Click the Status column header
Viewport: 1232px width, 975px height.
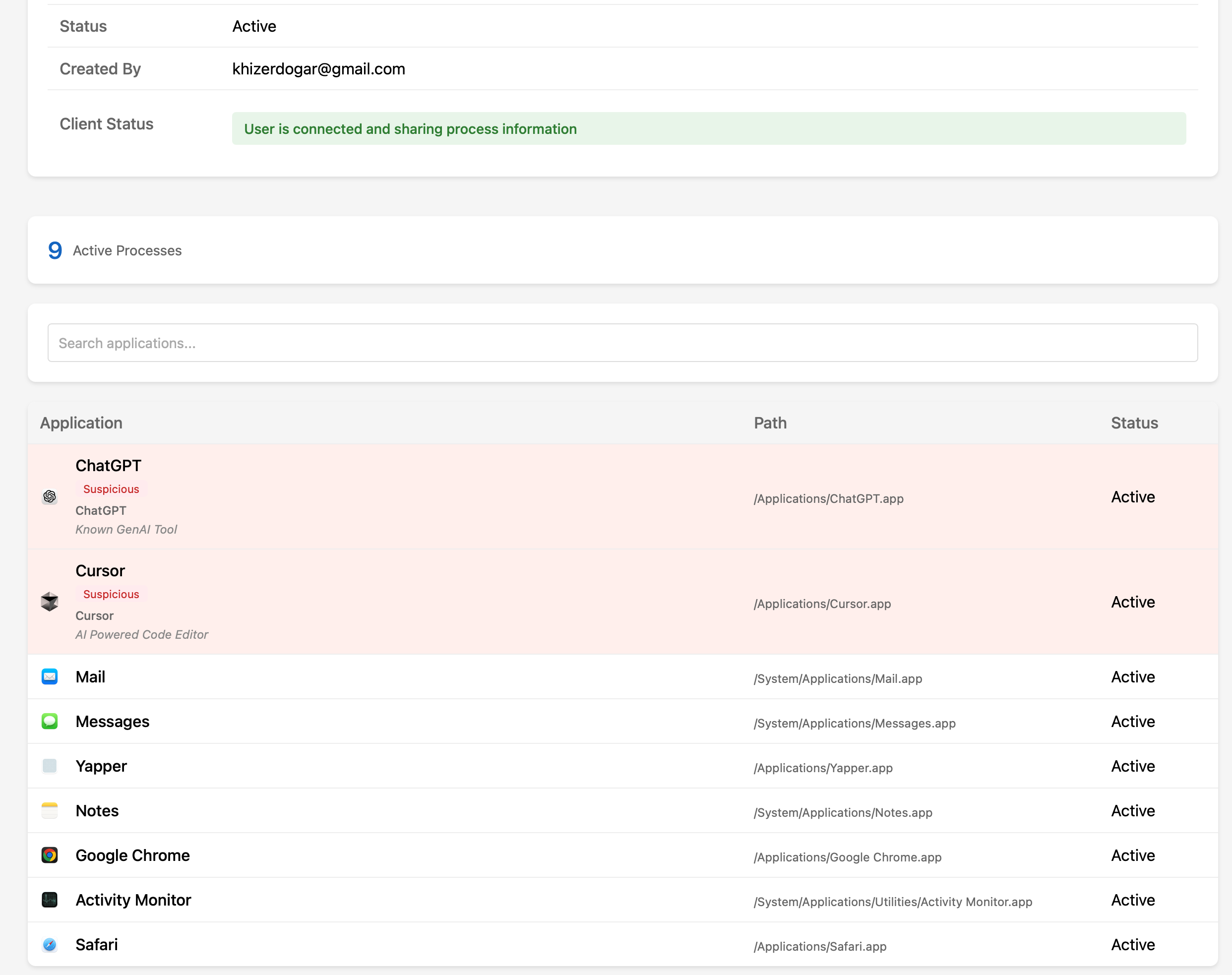[1134, 423]
